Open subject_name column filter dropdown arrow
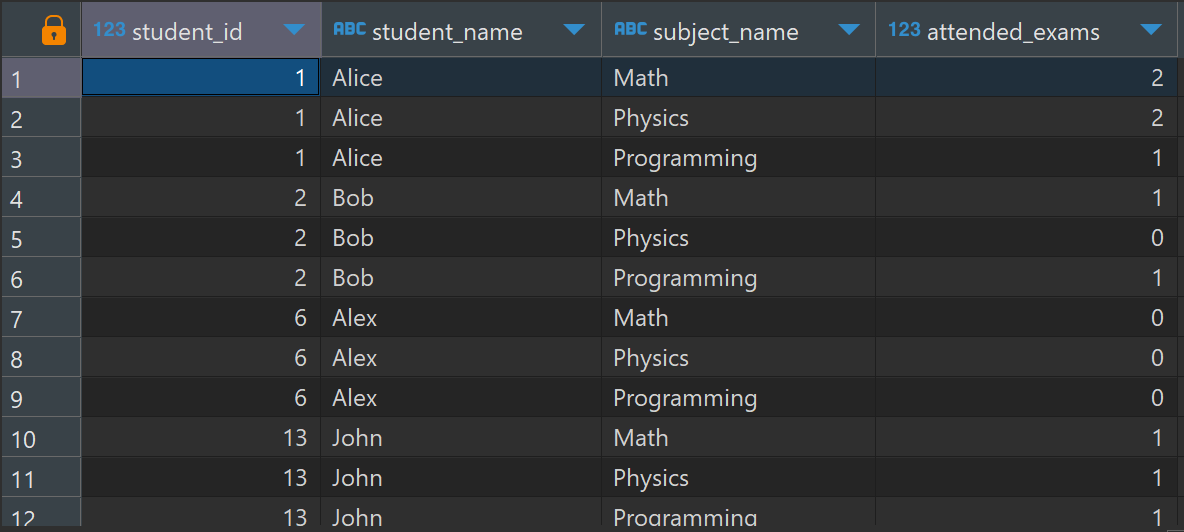The image size is (1184, 532). coord(849,30)
